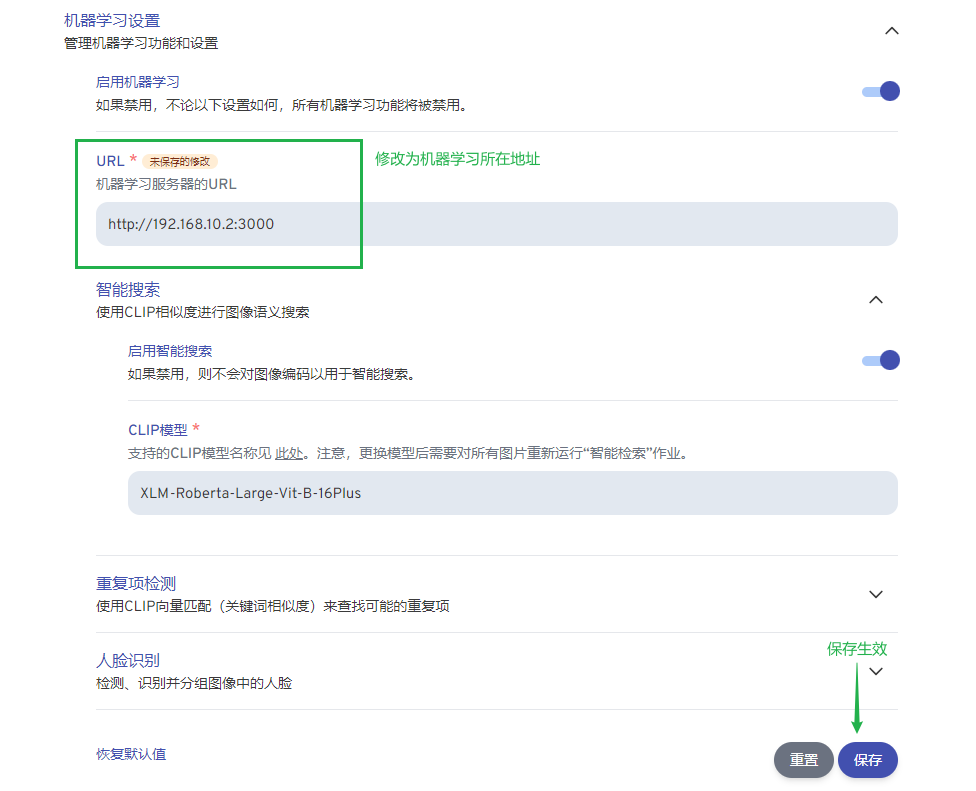The image size is (976, 791).
Task: Toggle the 启用机器学习 switch
Action: click(880, 91)
